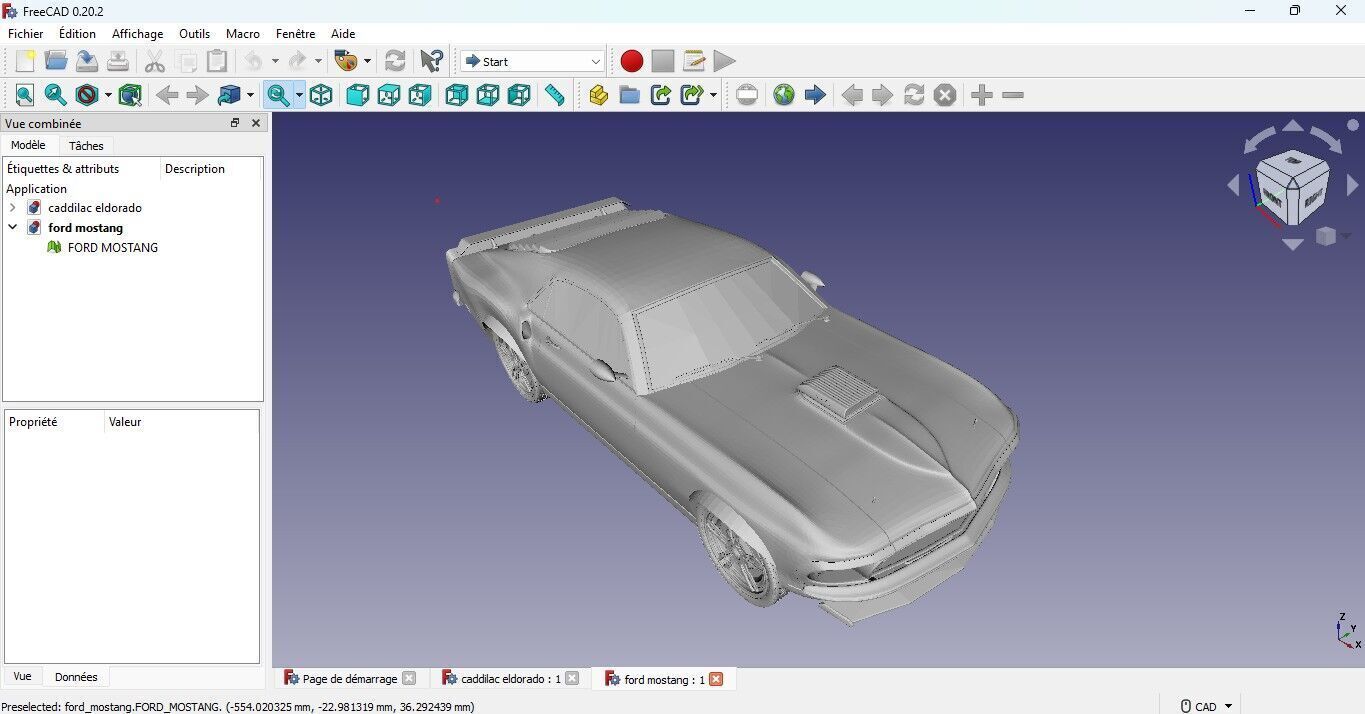Rotate view with navigation cube up arrow

[1293, 126]
